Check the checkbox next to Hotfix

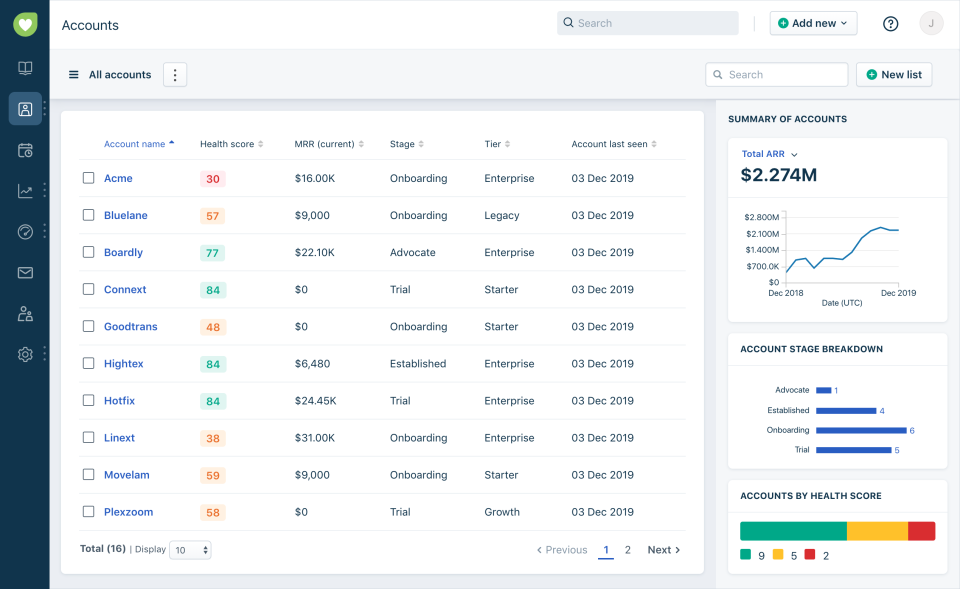tap(88, 400)
